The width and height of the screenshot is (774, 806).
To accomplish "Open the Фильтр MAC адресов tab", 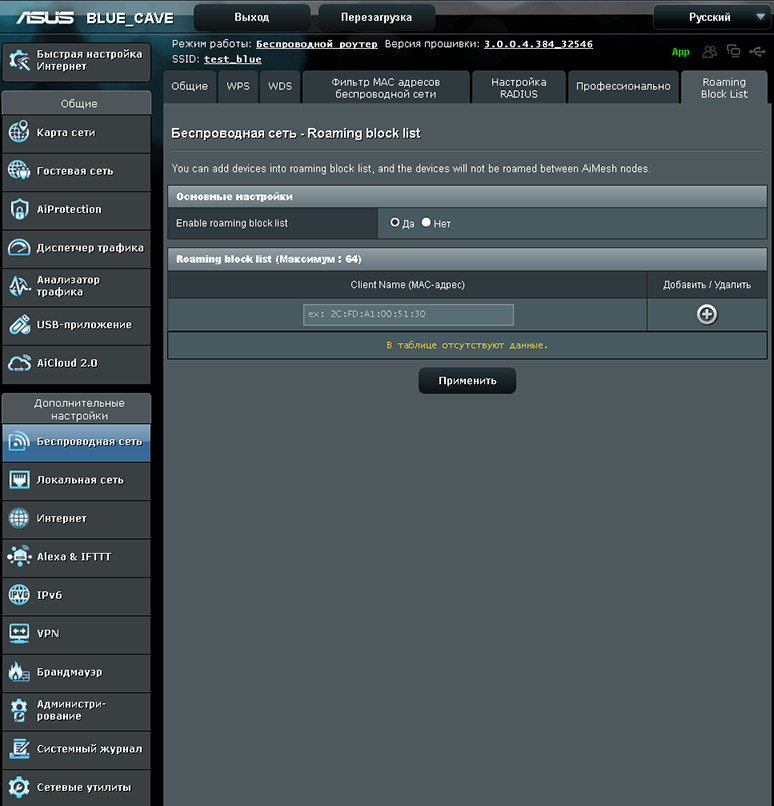I will coord(386,87).
